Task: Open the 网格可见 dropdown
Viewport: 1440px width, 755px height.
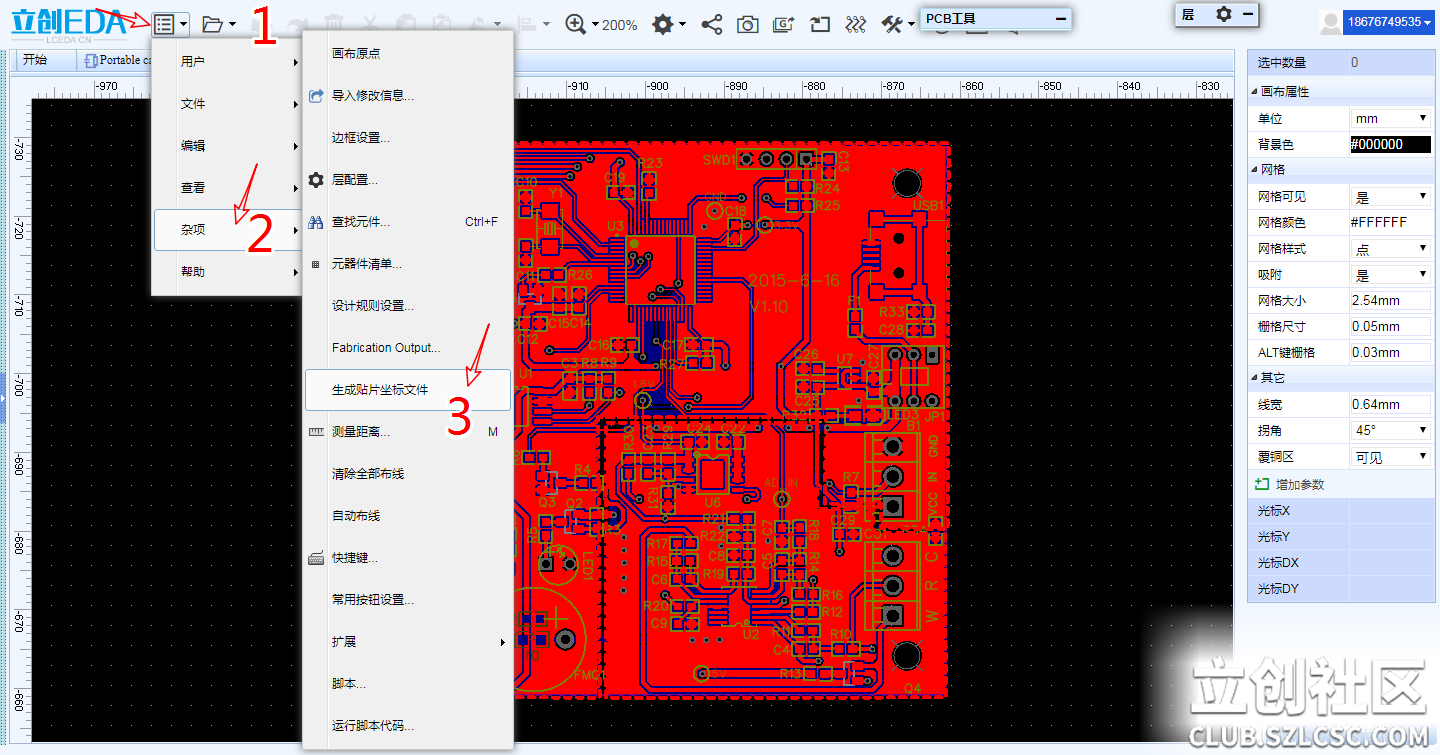Action: click(x=1390, y=196)
